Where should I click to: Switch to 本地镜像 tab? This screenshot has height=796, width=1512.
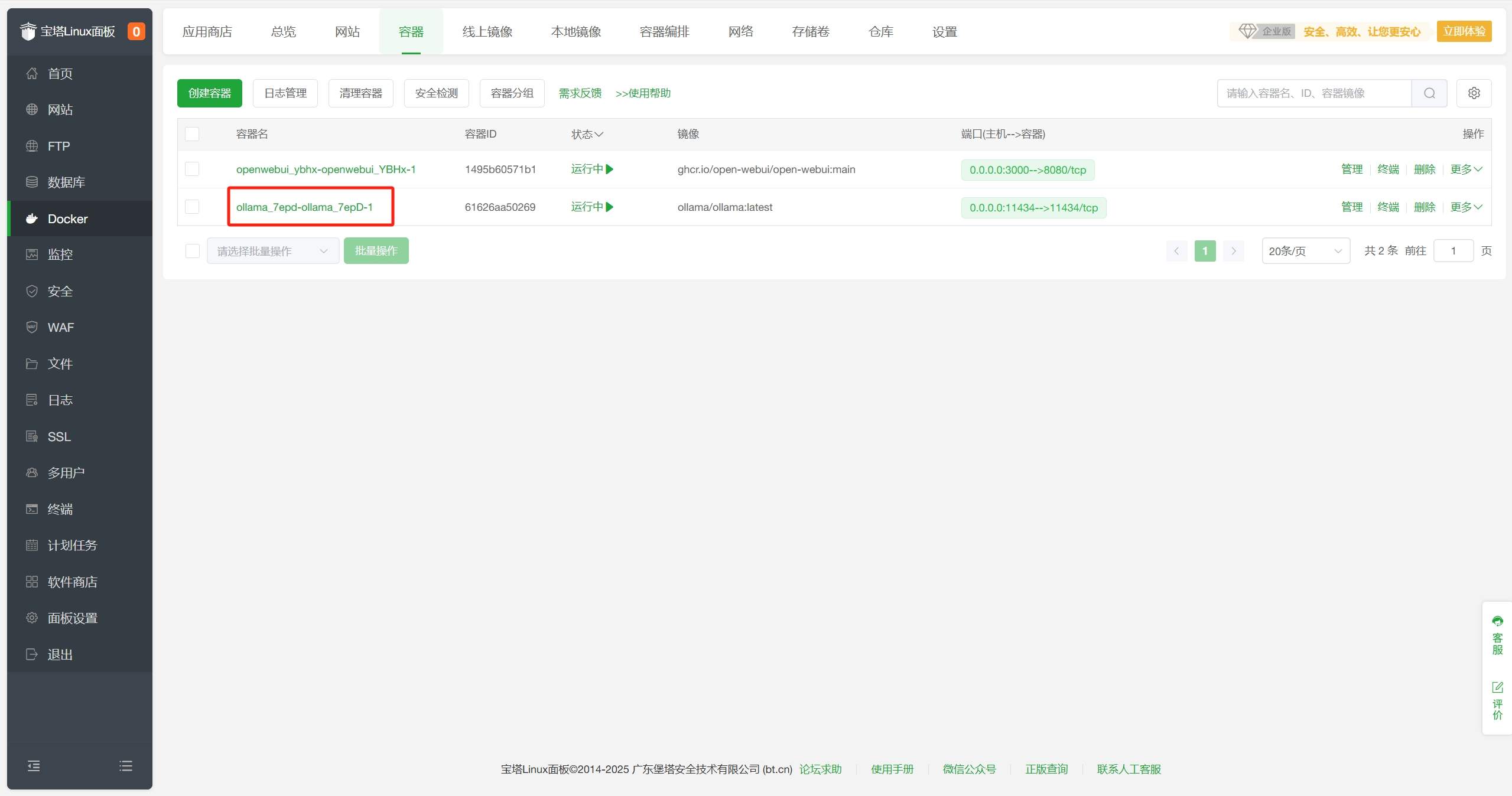click(x=576, y=32)
